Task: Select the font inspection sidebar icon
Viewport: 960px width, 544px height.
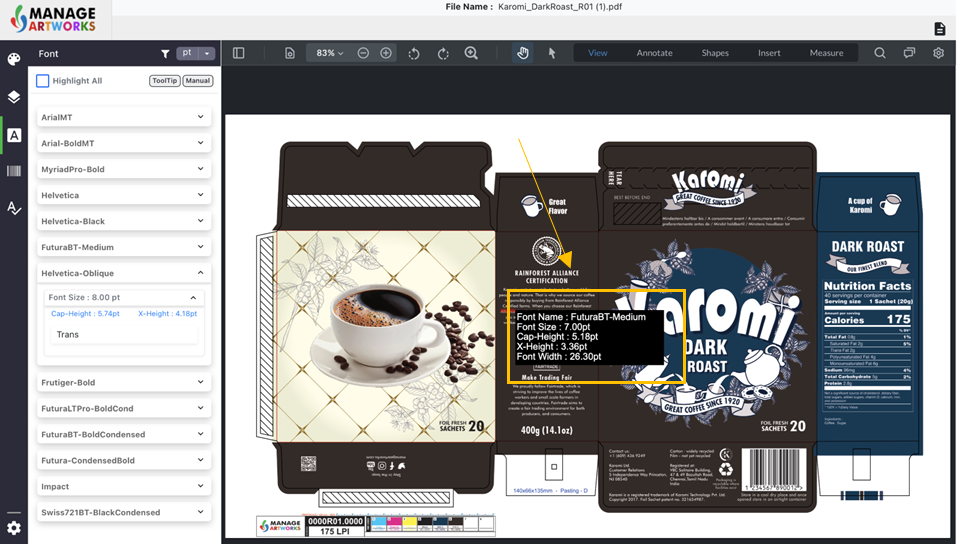Action: (x=13, y=135)
